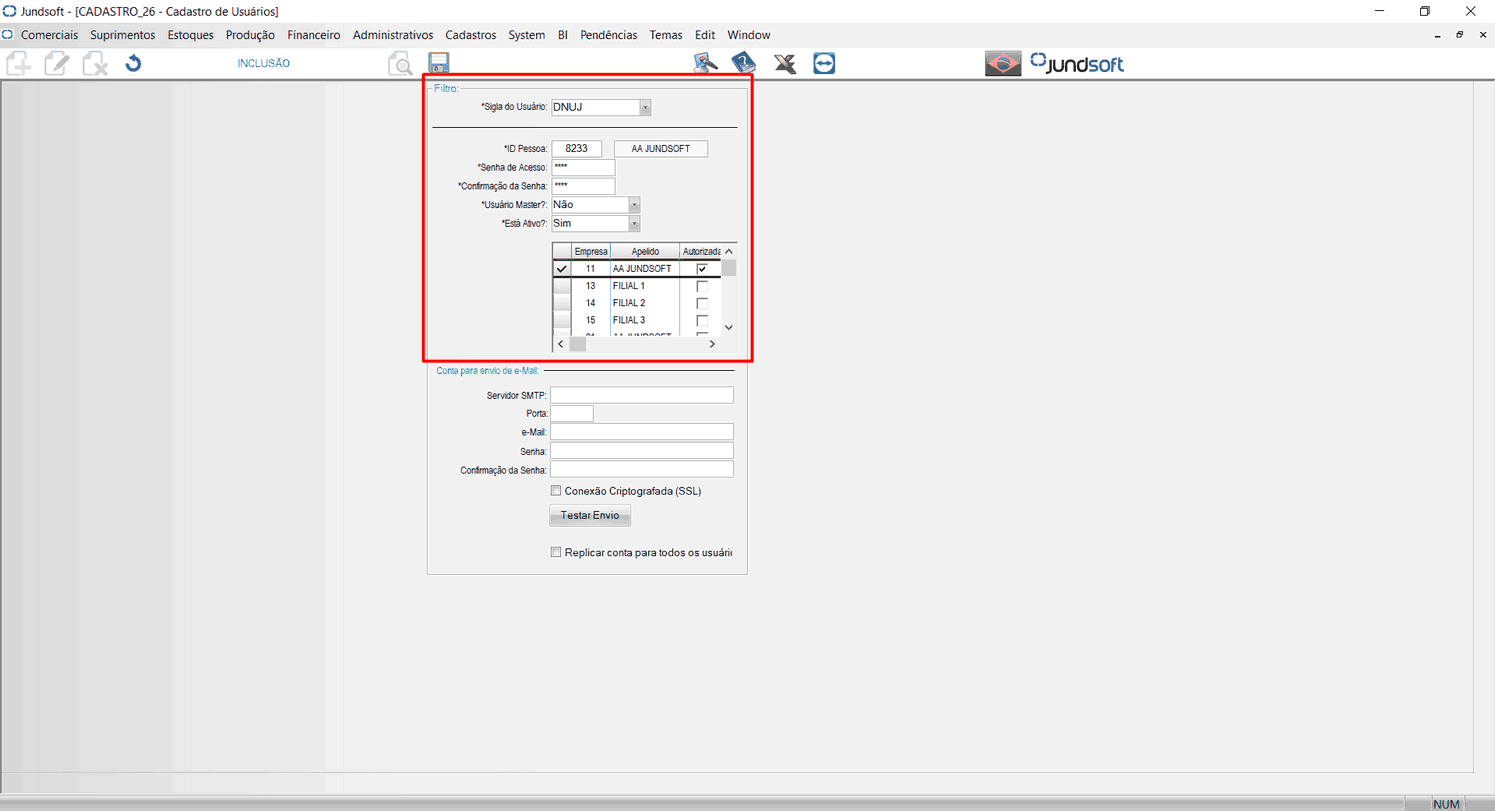Image resolution: width=1495 pixels, height=811 pixels.
Task: Open the Edit menu
Action: tap(705, 35)
